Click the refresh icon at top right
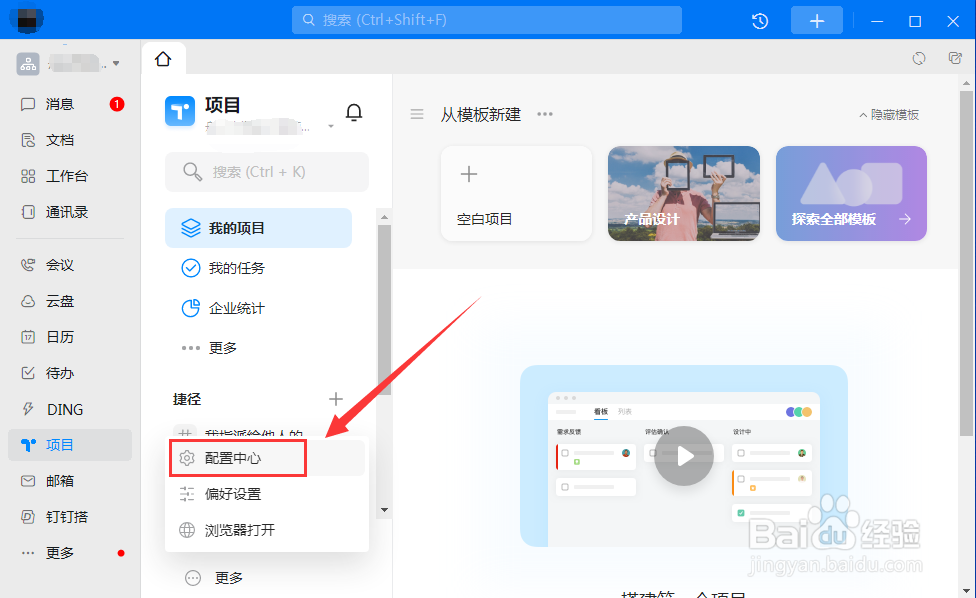Viewport: 976px width, 598px height. pyautogui.click(x=919, y=58)
